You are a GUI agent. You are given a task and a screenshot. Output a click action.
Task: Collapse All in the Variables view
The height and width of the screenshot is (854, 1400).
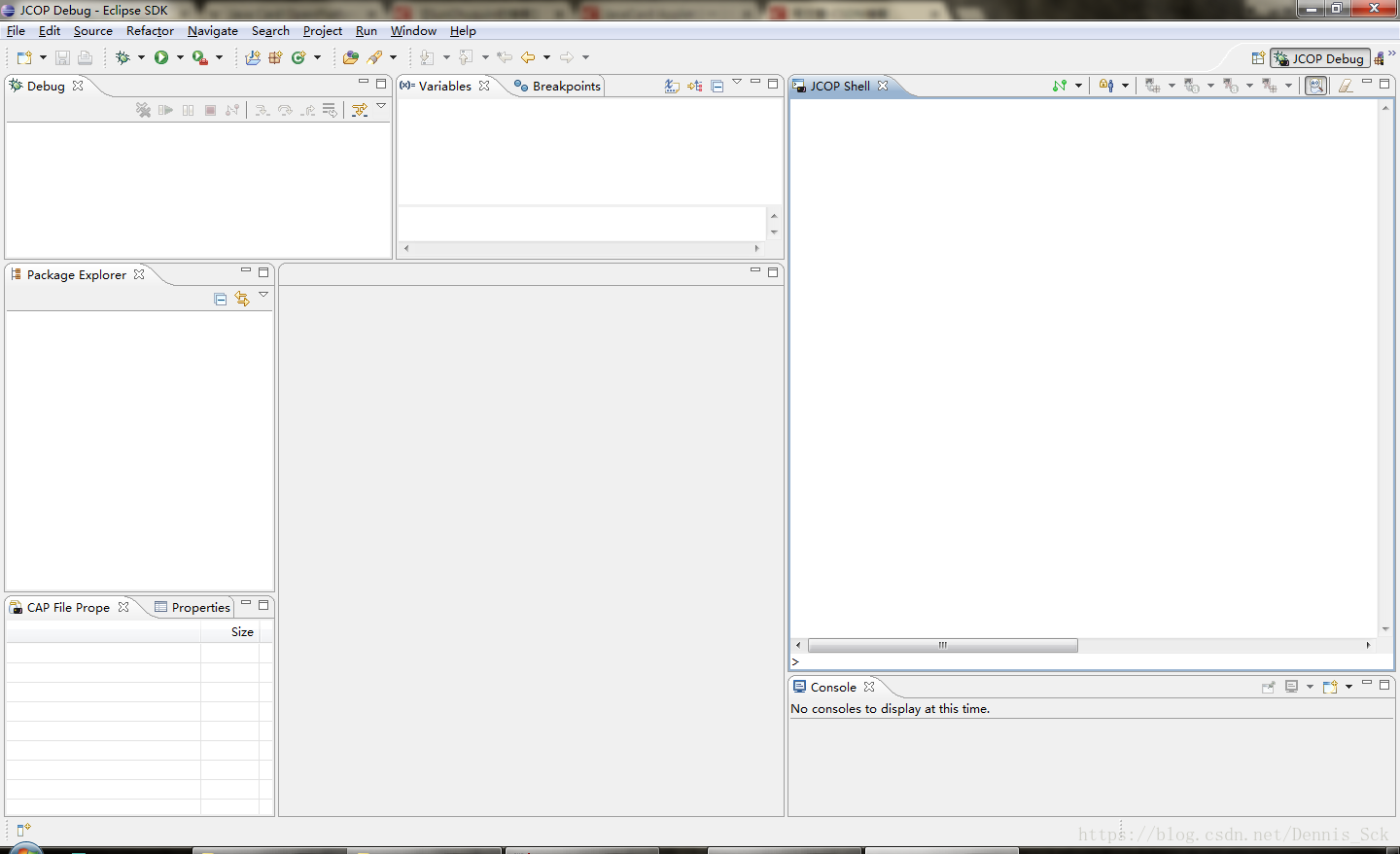click(x=717, y=86)
